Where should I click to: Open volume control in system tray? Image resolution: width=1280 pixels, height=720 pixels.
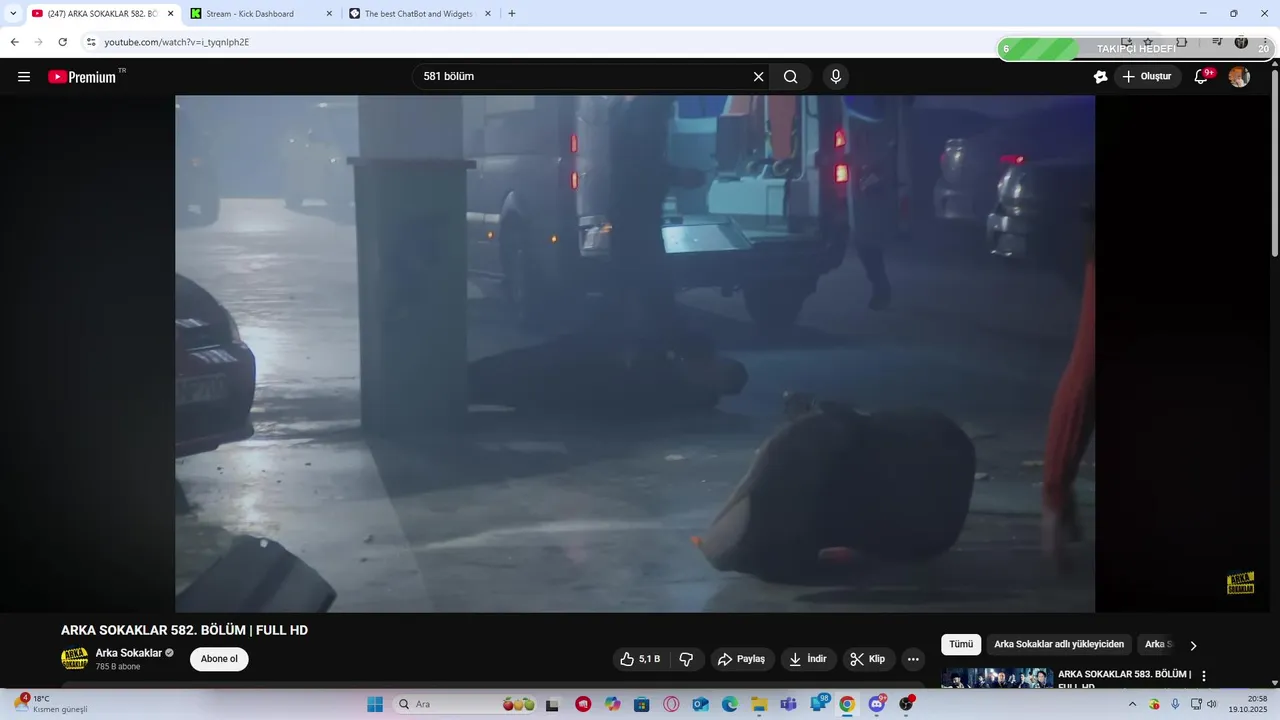coord(1212,704)
